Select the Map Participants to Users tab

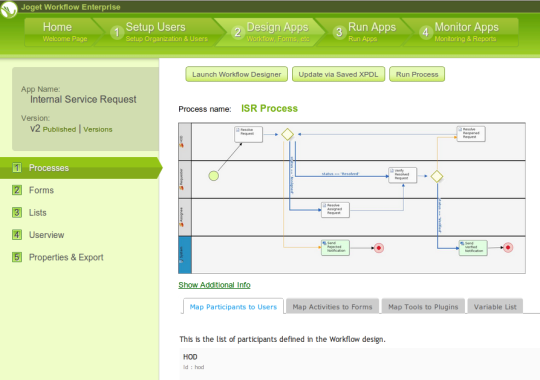pyautogui.click(x=233, y=307)
